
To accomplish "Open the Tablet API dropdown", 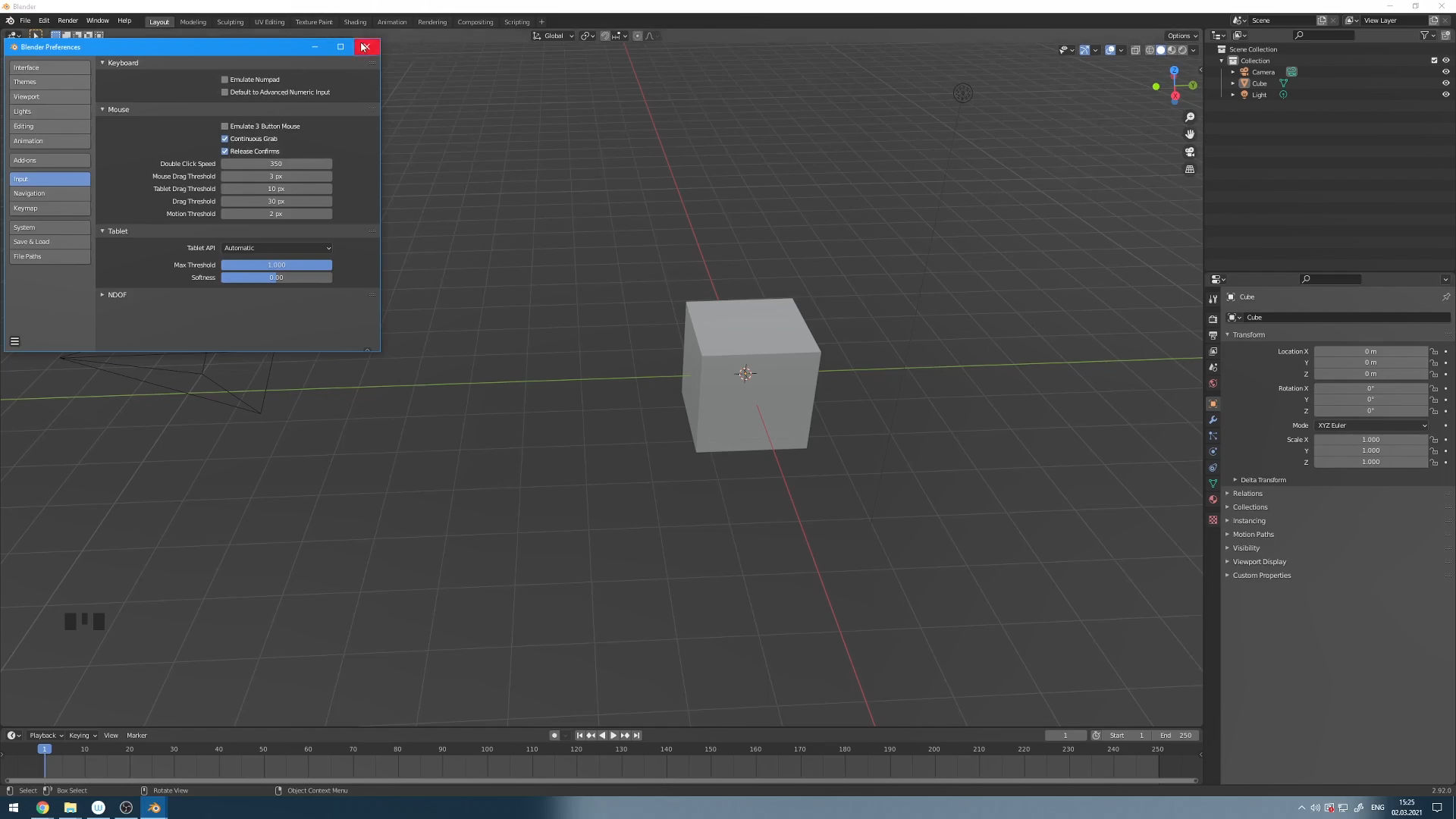I will 277,248.
